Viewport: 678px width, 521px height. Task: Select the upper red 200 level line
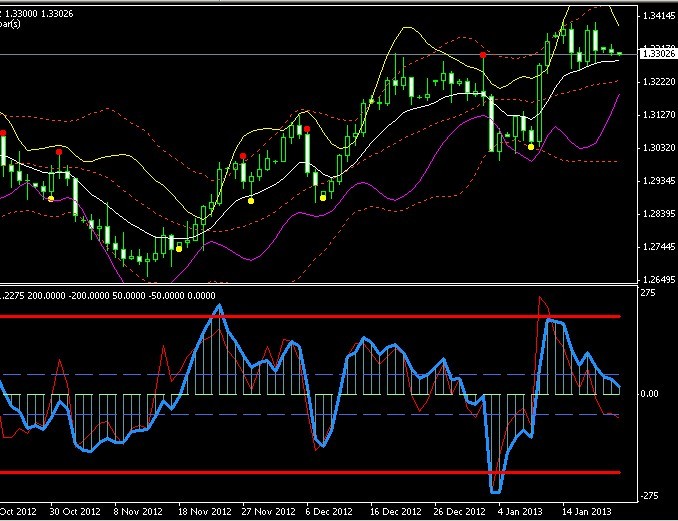click(310, 316)
